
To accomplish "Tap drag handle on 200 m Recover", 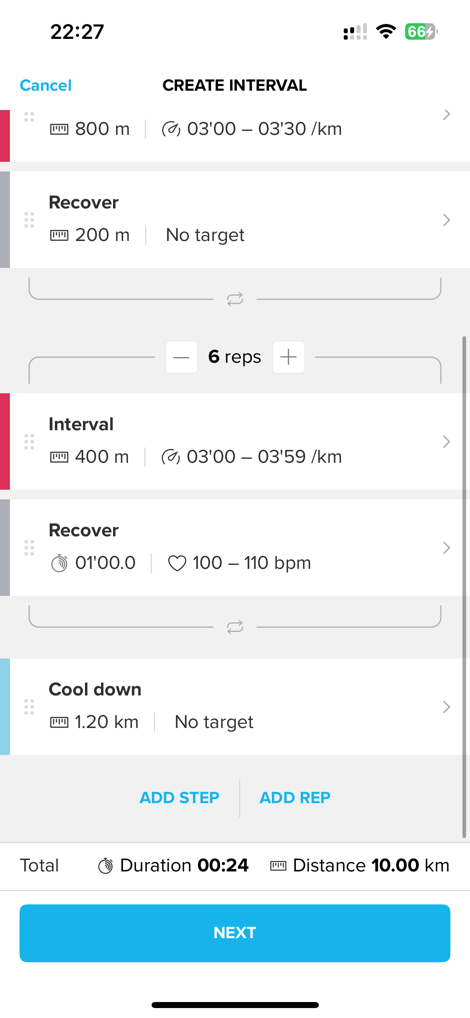I will coord(29,220).
